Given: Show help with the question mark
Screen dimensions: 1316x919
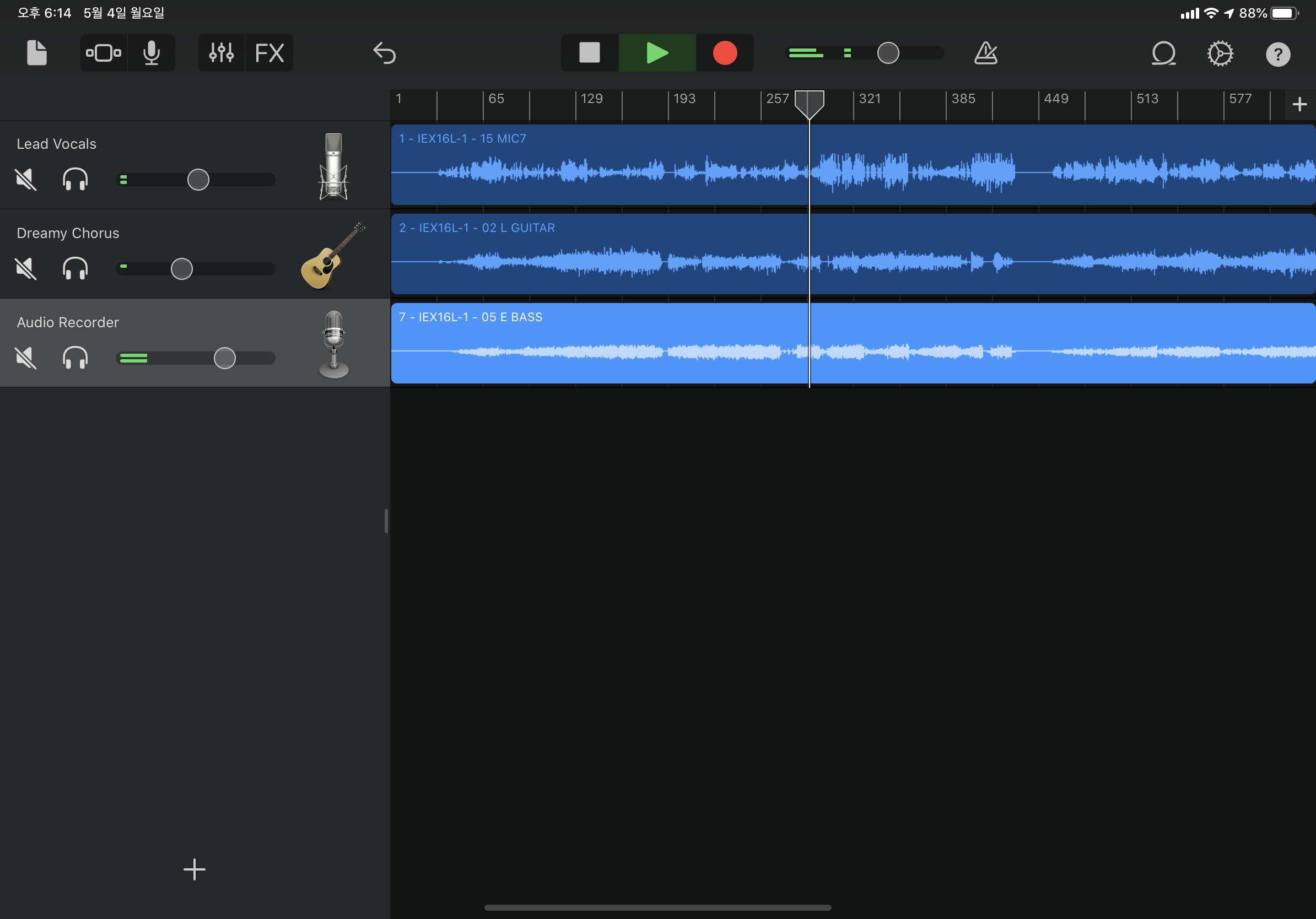Looking at the screenshot, I should click(x=1277, y=55).
